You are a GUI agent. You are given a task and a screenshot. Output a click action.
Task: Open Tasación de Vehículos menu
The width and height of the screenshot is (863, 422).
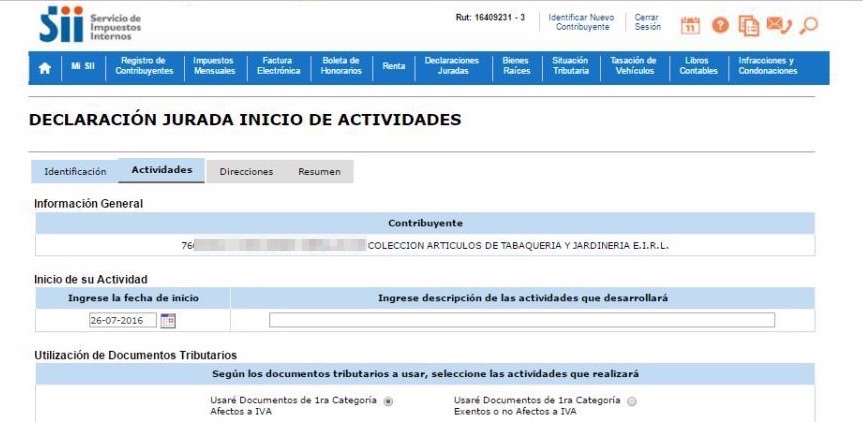click(634, 66)
